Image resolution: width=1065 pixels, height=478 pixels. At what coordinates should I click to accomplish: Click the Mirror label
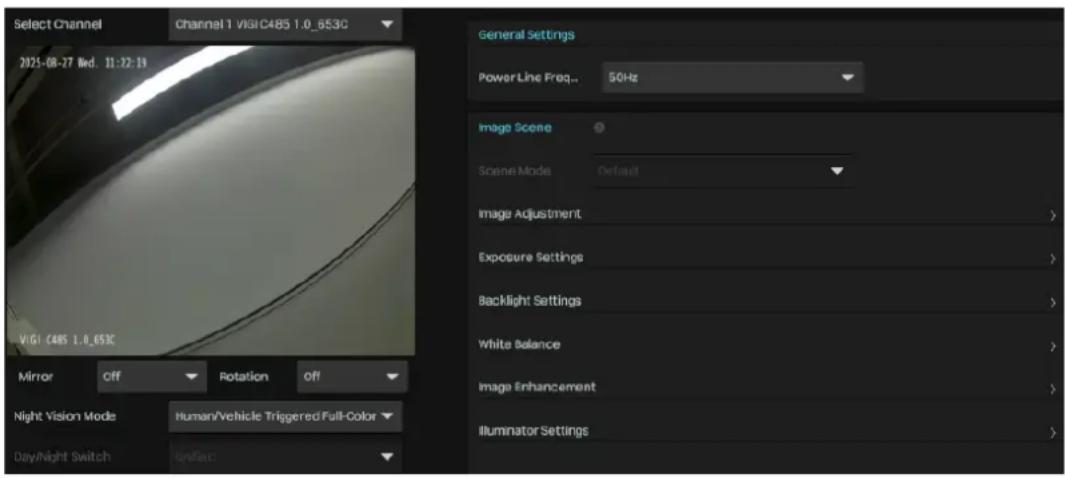pos(35,376)
